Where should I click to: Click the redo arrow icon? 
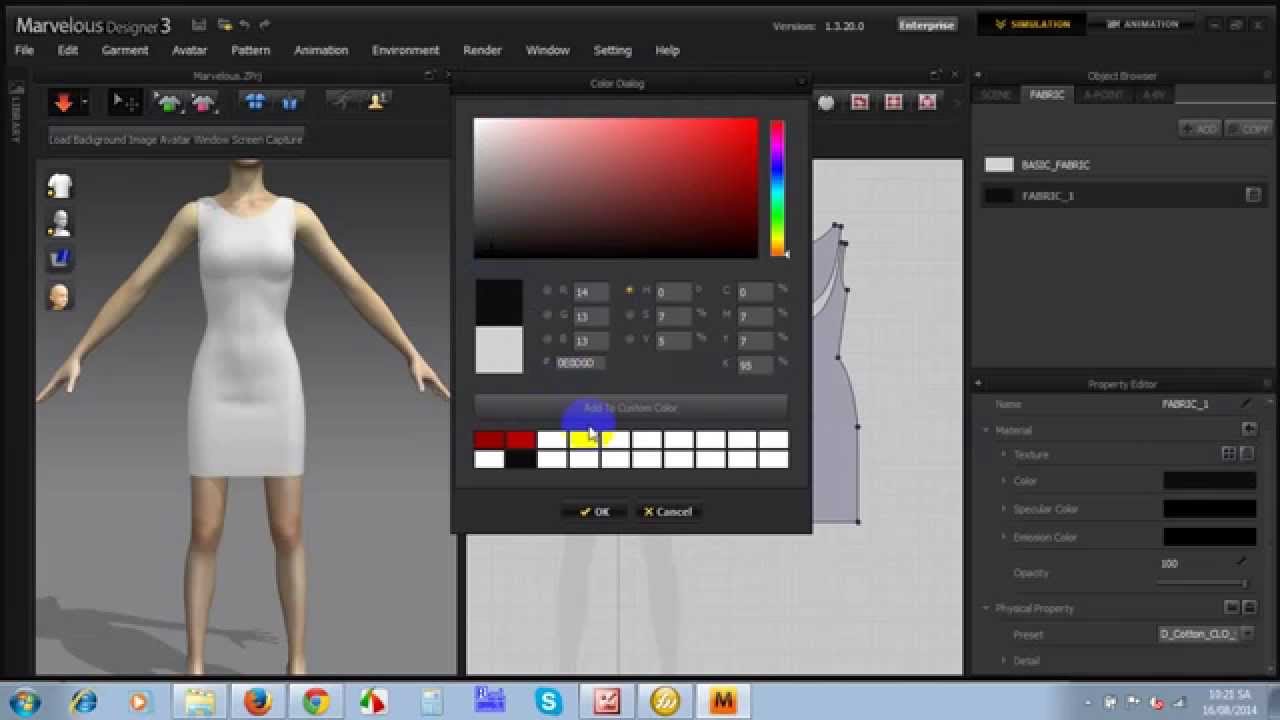click(x=265, y=25)
